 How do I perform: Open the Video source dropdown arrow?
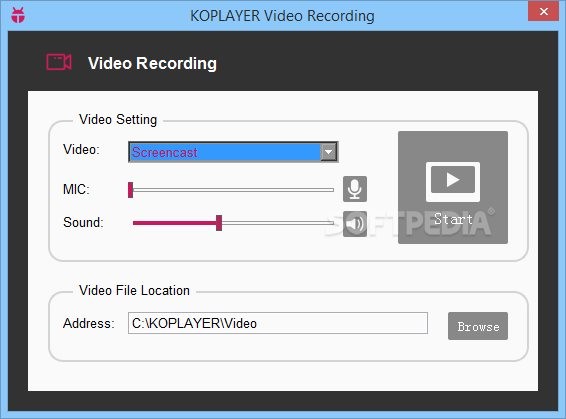point(328,152)
